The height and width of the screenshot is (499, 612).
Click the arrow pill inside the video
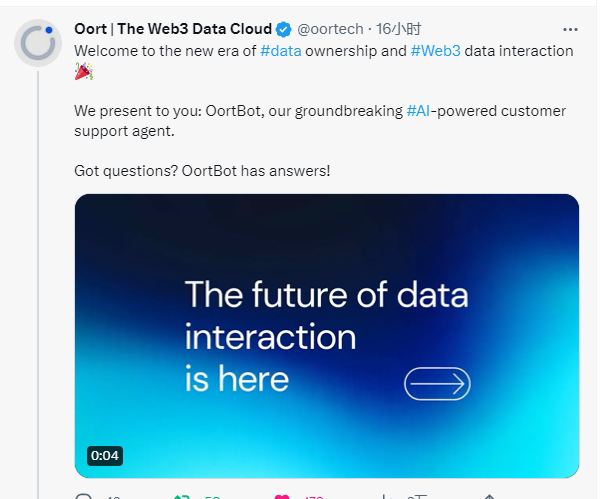click(x=437, y=384)
